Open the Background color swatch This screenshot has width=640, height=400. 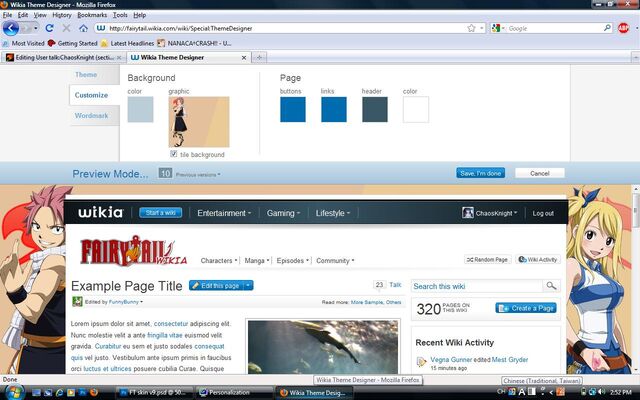[x=140, y=109]
